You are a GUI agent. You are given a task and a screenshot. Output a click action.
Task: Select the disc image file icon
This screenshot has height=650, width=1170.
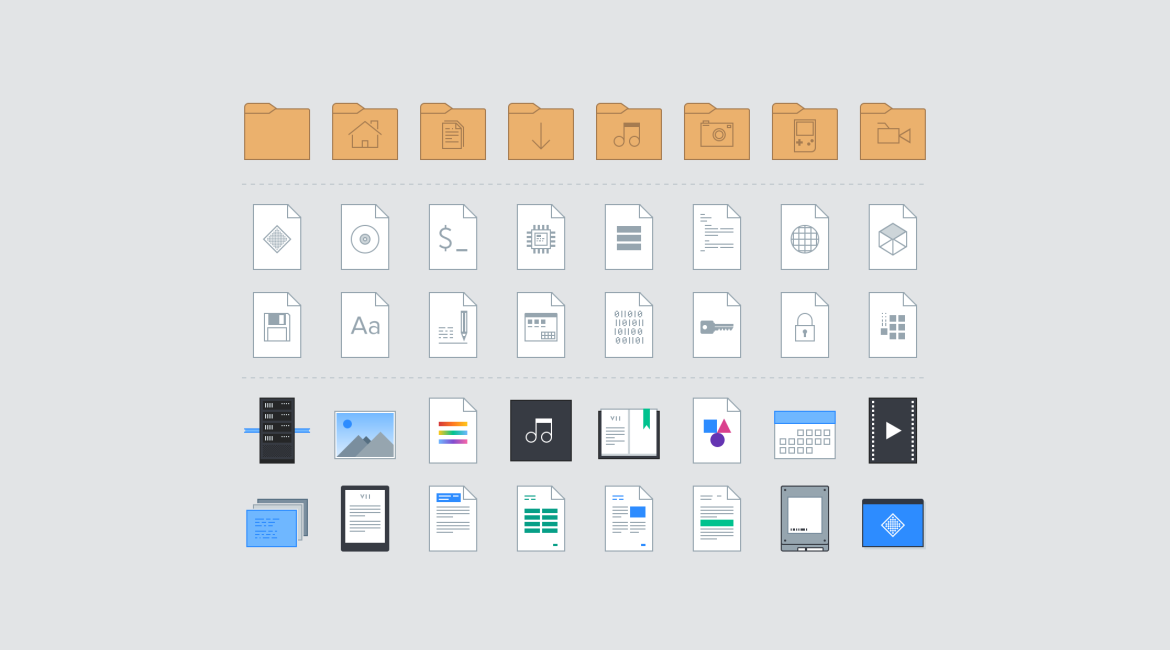click(364, 238)
